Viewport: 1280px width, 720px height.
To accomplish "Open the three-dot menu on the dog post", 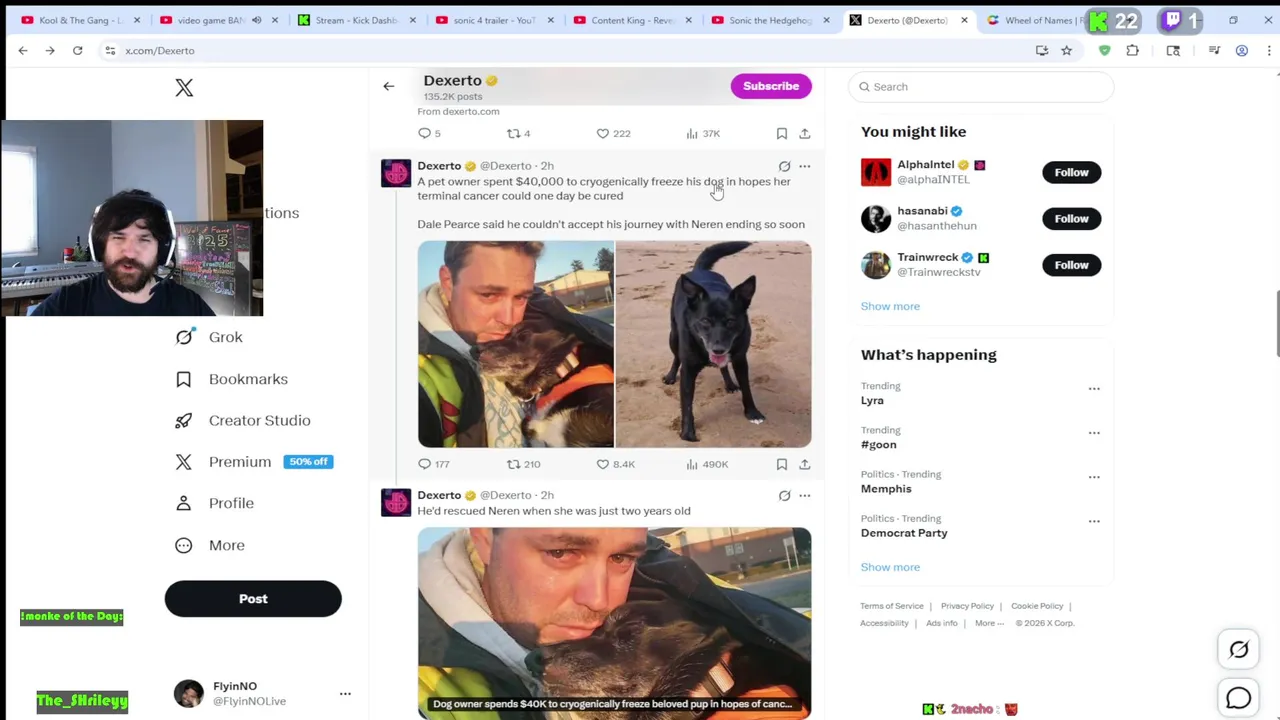I will coord(805,166).
